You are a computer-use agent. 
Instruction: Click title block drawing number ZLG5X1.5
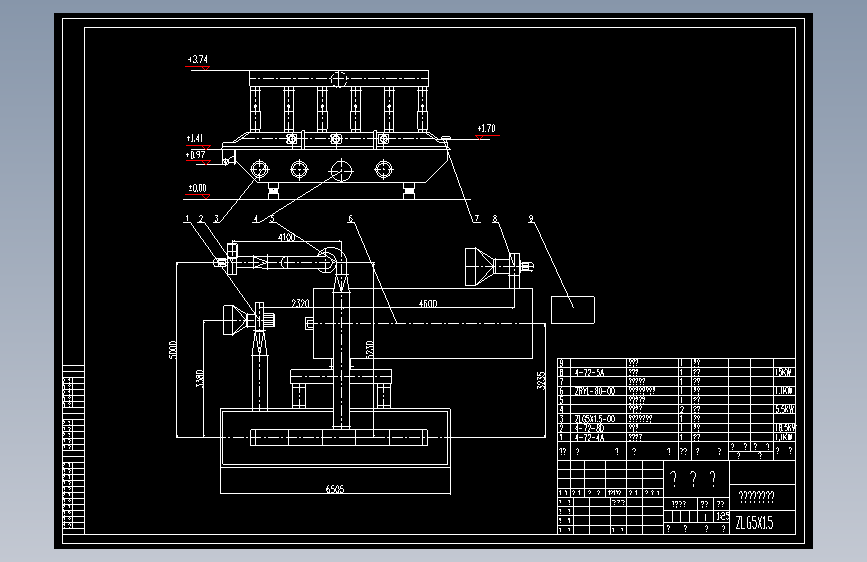[754, 523]
